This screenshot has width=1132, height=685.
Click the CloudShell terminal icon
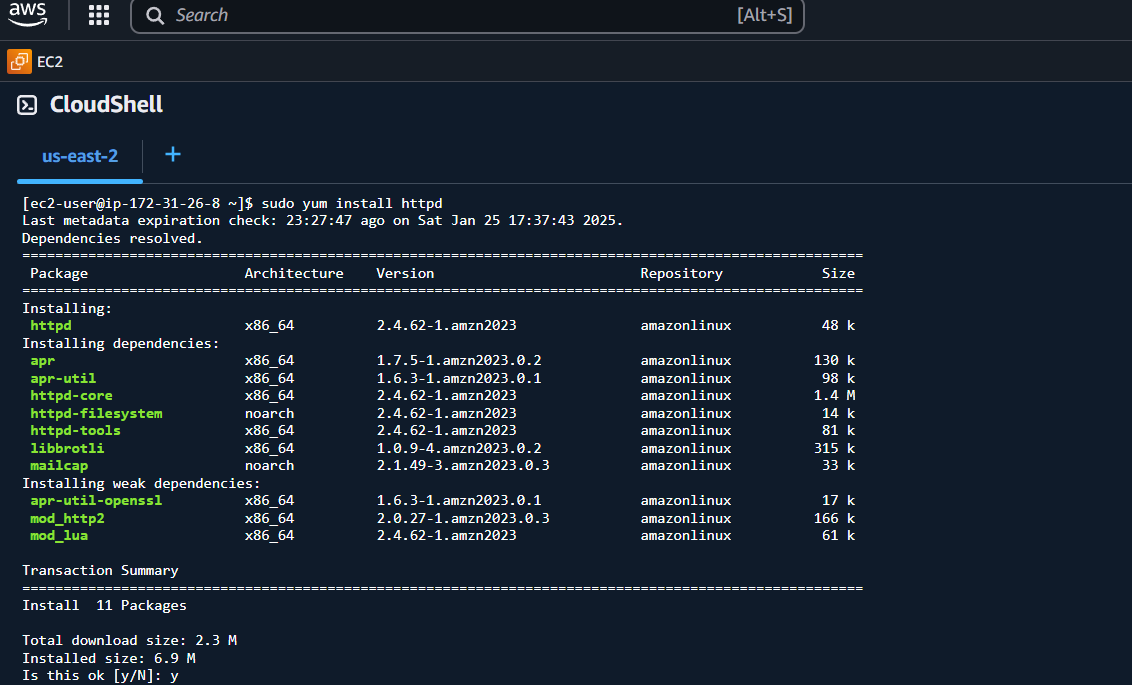[x=27, y=105]
